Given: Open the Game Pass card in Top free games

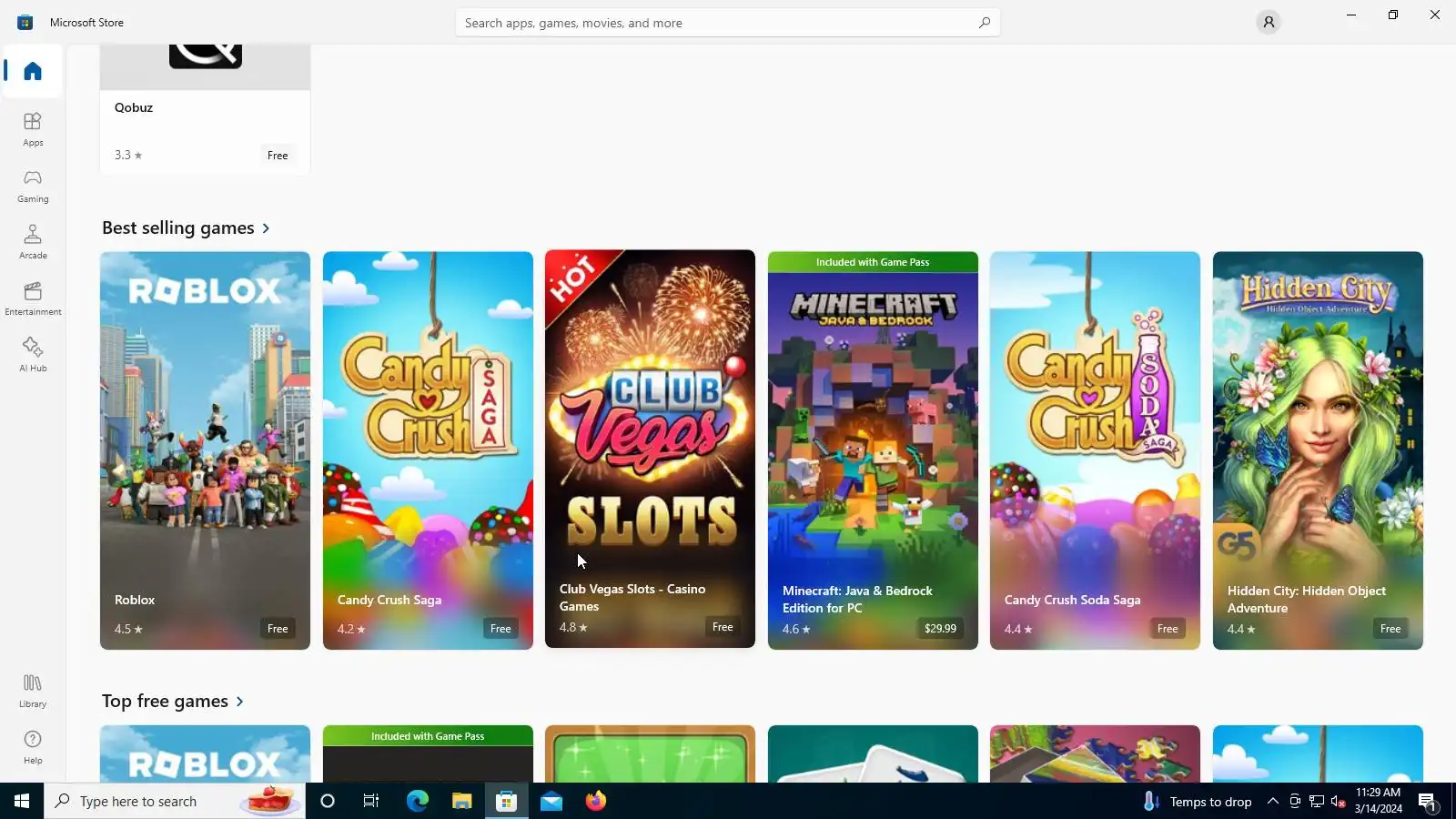Looking at the screenshot, I should 428,753.
